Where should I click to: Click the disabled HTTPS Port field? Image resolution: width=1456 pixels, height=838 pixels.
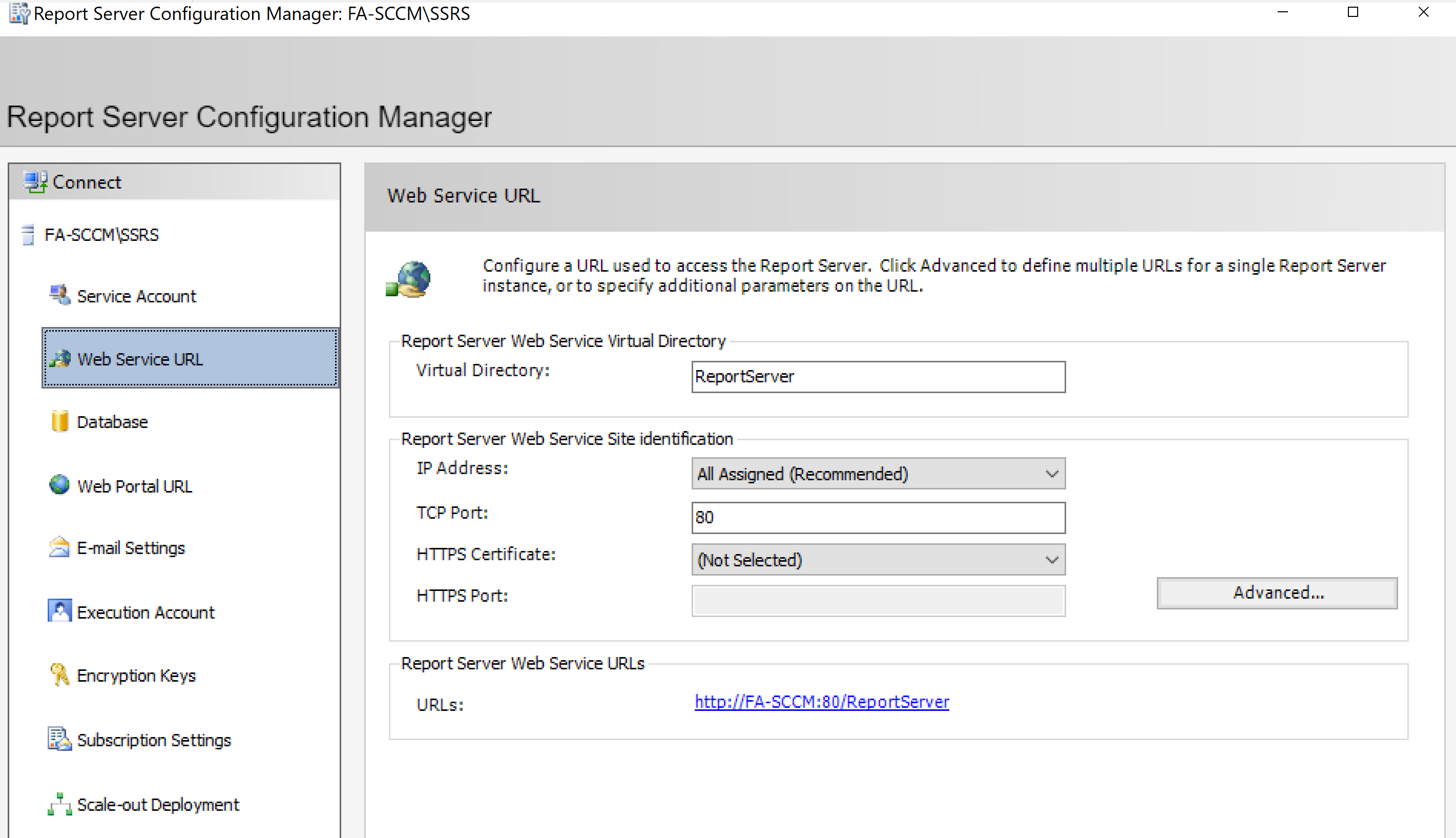(x=878, y=601)
